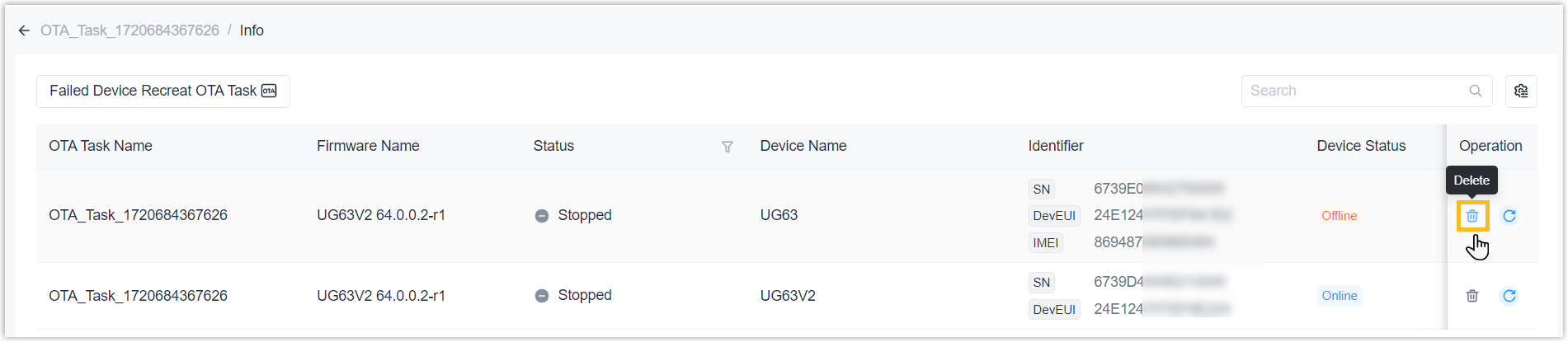The image size is (1568, 342).
Task: Click the Info breadcrumb item
Action: coord(252,30)
